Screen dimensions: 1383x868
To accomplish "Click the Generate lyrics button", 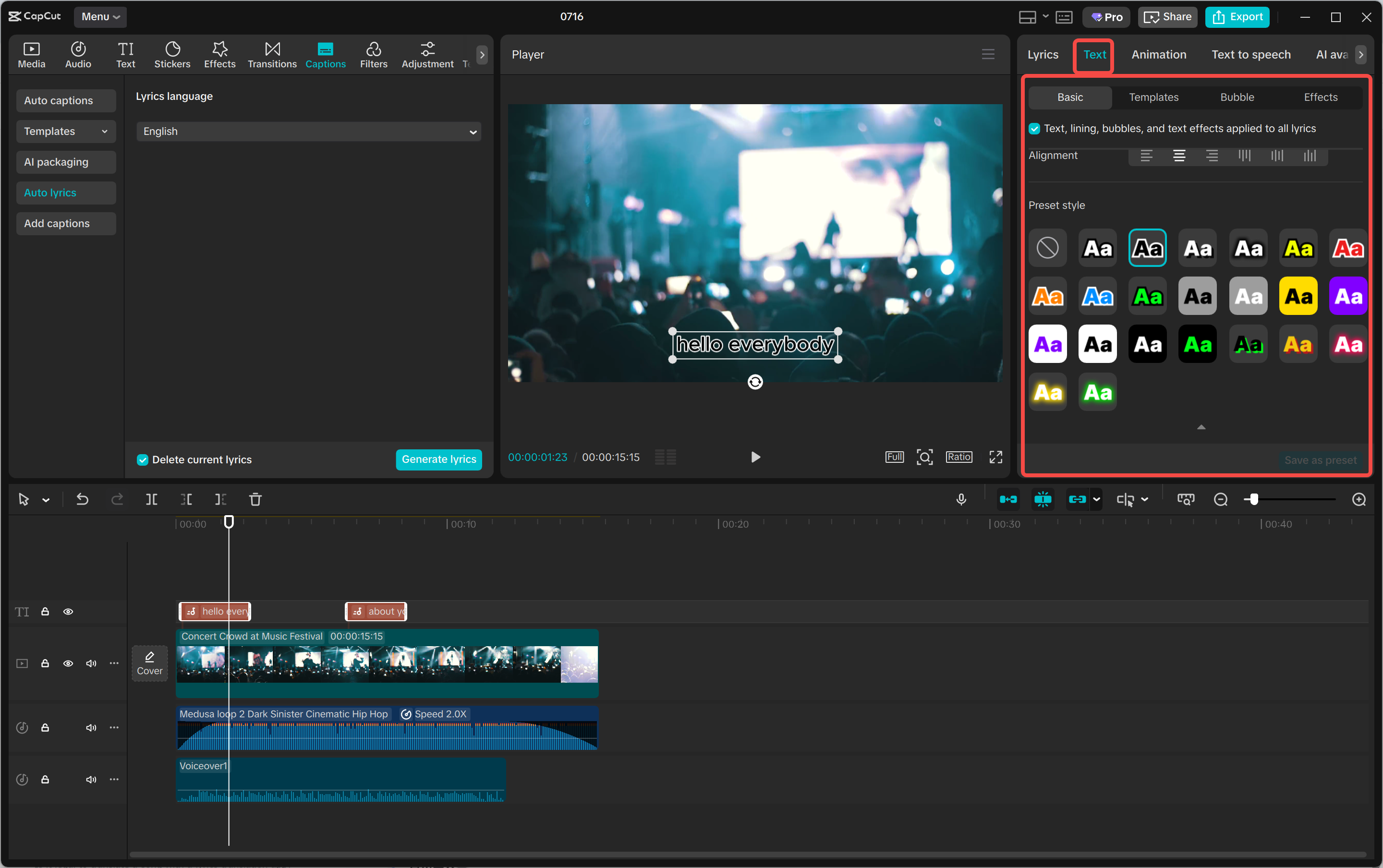I will pos(438,459).
